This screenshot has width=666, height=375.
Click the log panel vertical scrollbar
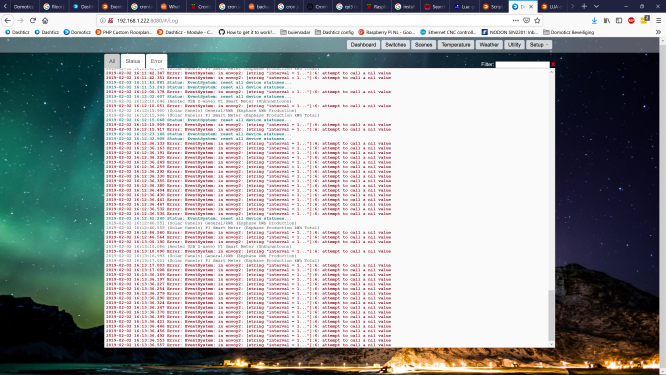point(551,208)
